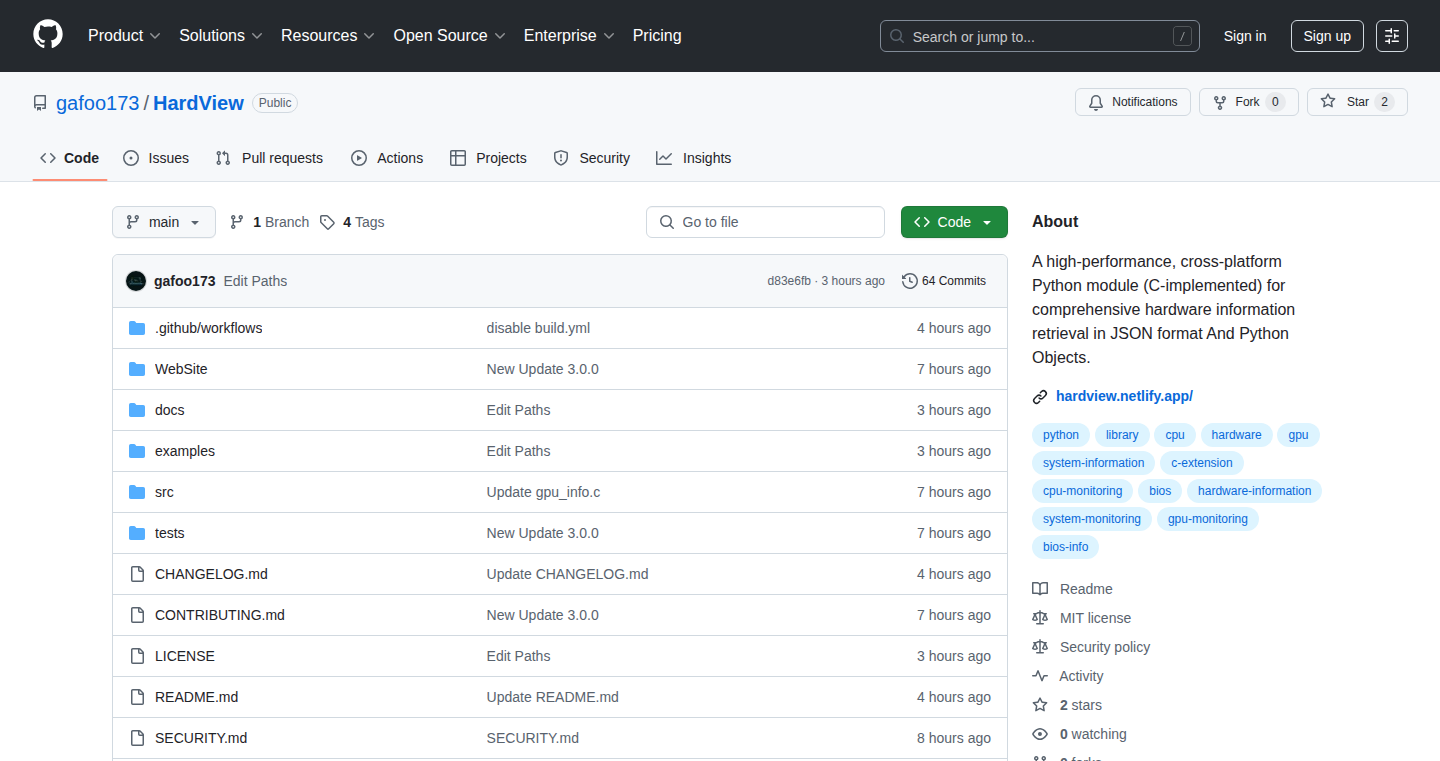View the 1 Branch list
The width and height of the screenshot is (1440, 761).
[x=270, y=222]
